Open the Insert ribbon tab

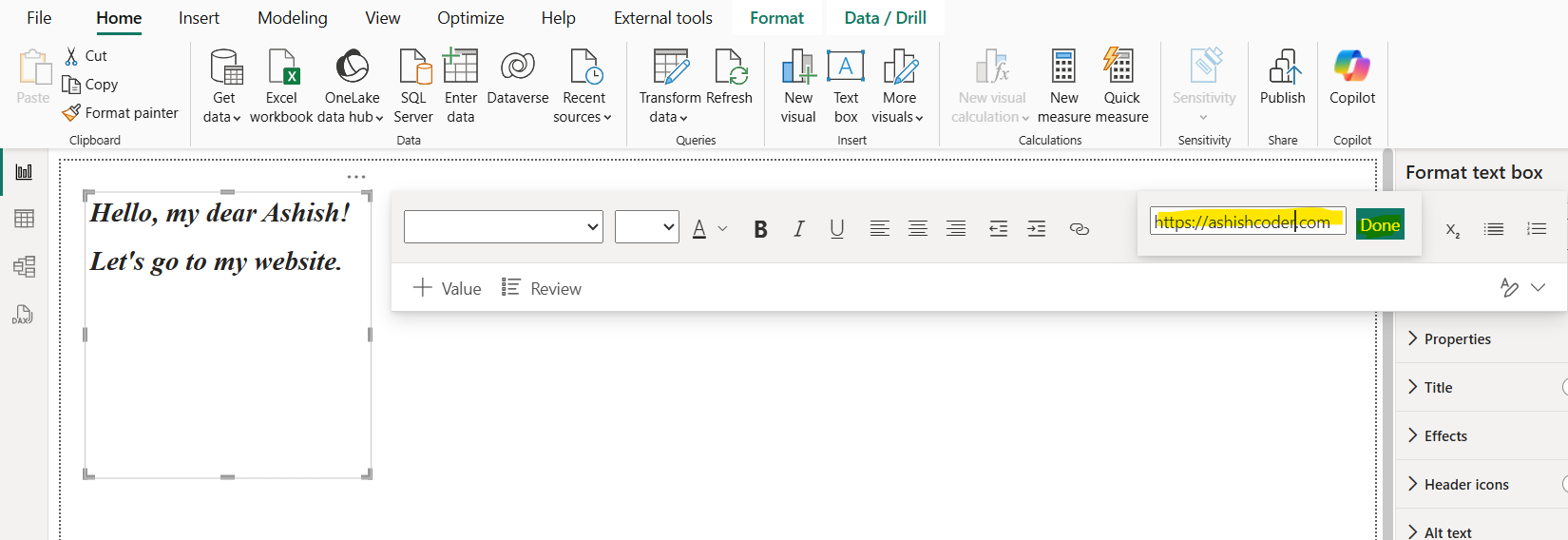click(x=199, y=18)
